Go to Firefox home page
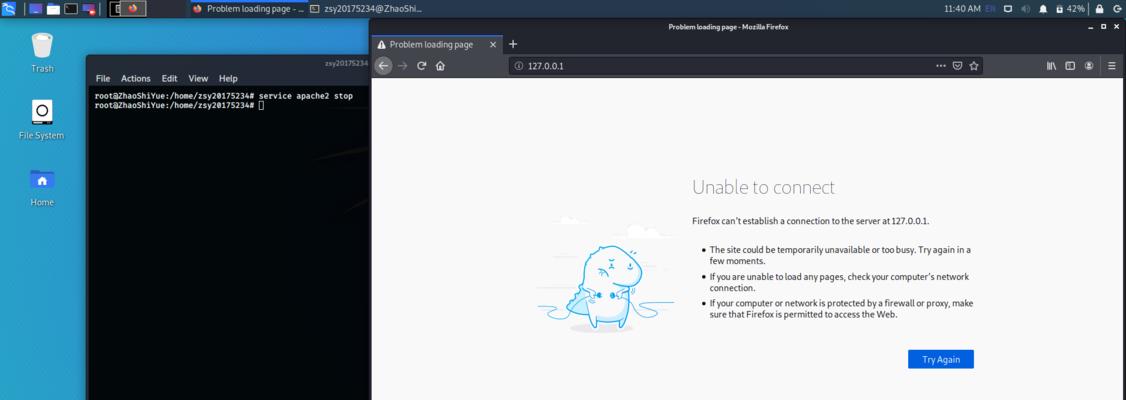Image resolution: width=1126 pixels, height=400 pixels. coord(440,65)
